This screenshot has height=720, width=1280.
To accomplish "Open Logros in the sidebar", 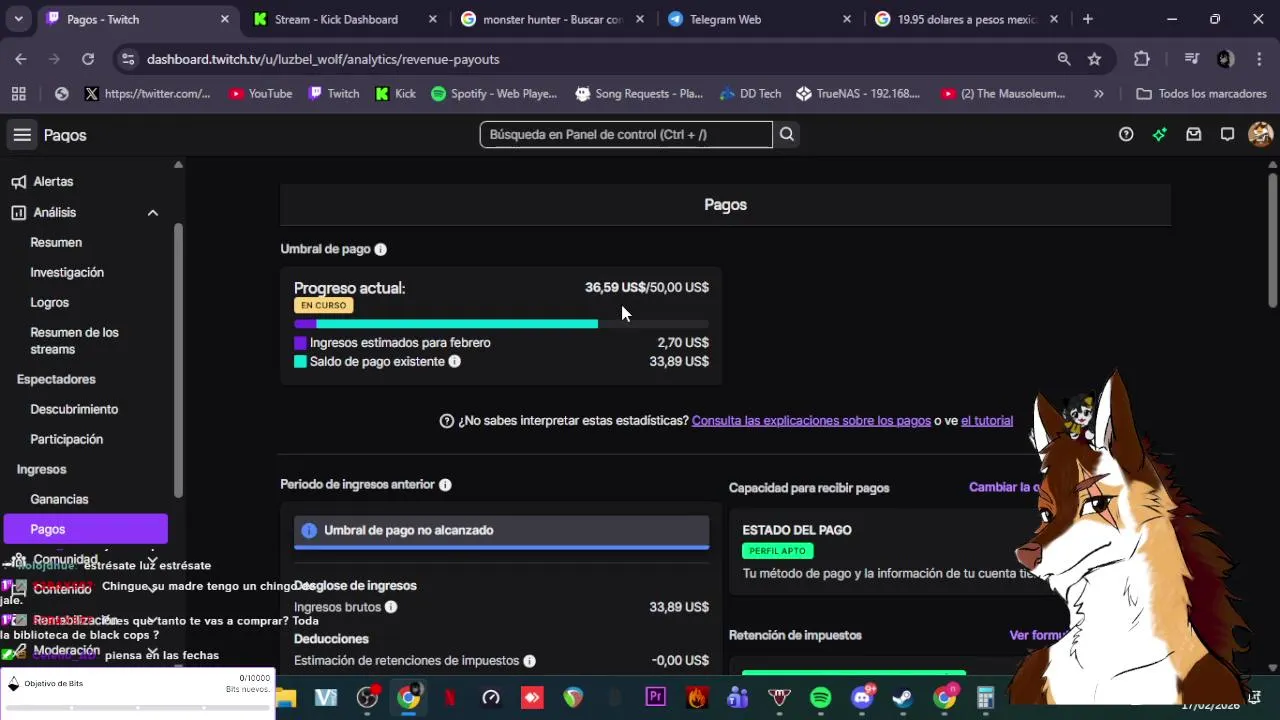I will click(50, 302).
